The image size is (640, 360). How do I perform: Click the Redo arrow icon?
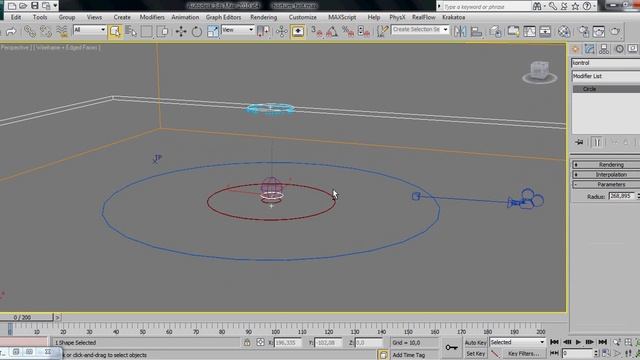point(11,31)
